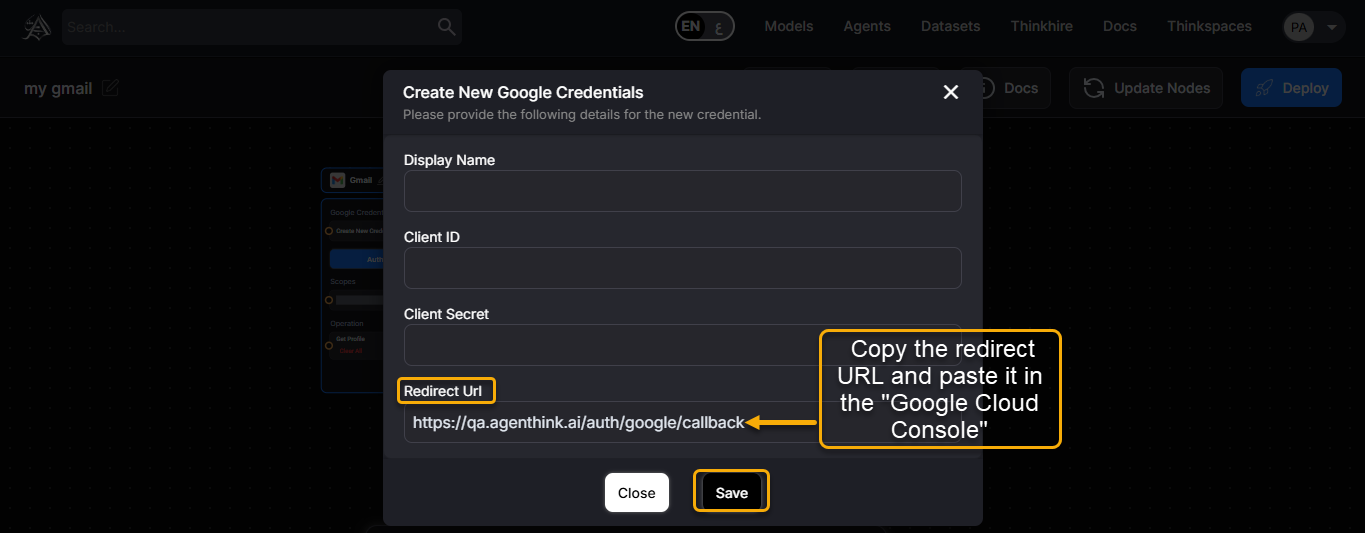
Task: Toggle the EN/Arabic language switch
Action: coord(705,27)
